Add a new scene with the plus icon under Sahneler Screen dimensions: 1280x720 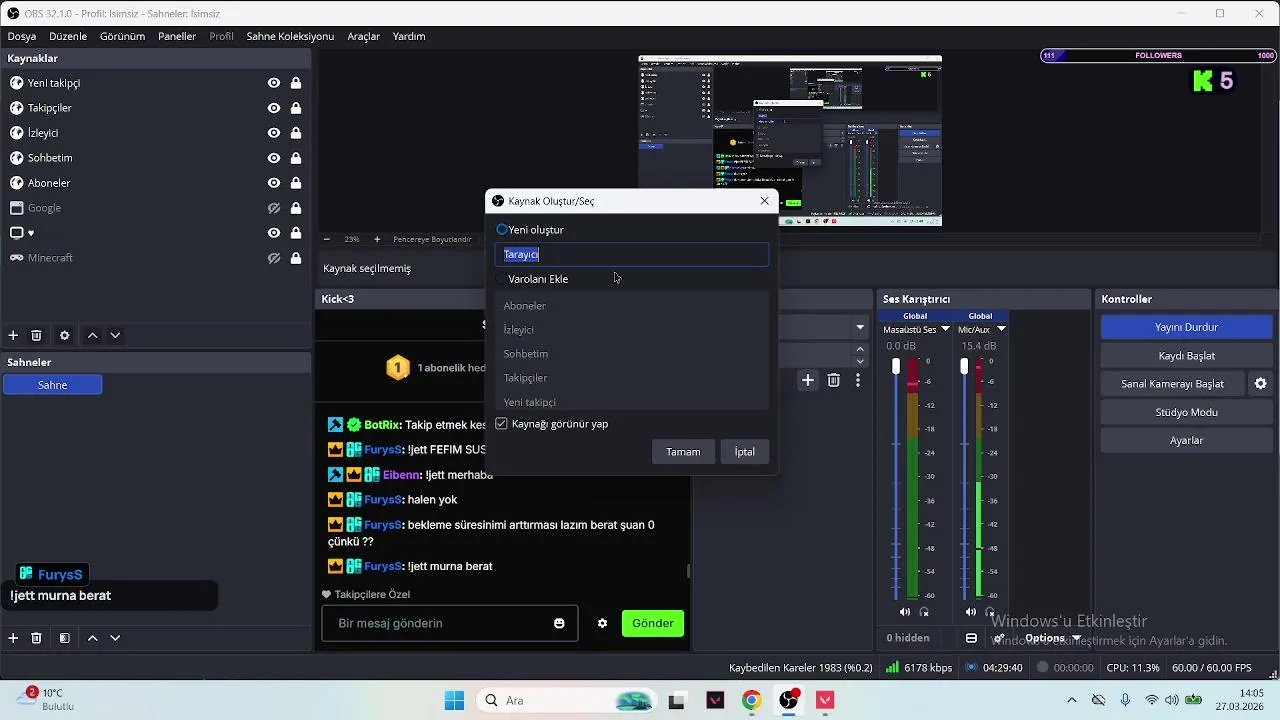click(x=13, y=638)
